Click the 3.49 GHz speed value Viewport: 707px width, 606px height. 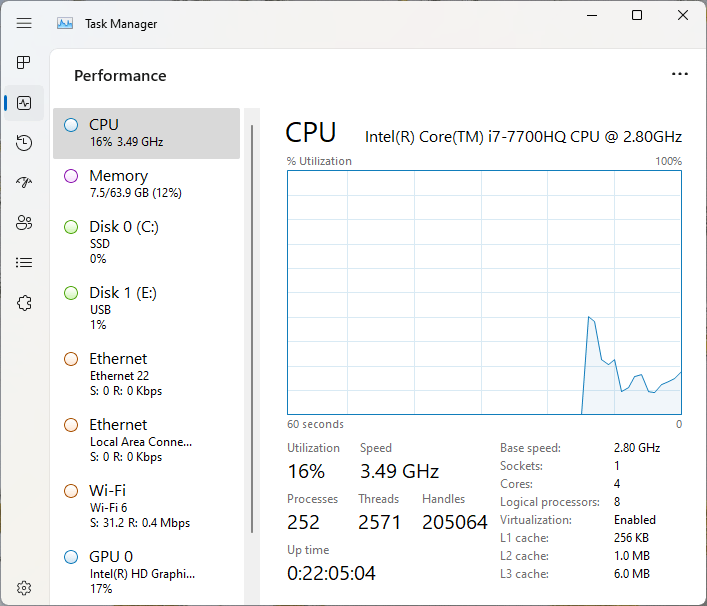coord(399,471)
